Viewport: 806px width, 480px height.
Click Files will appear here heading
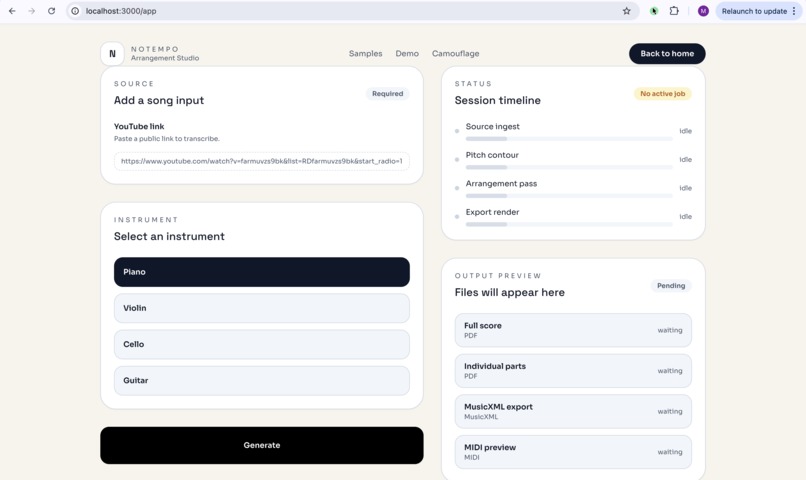[x=509, y=292]
